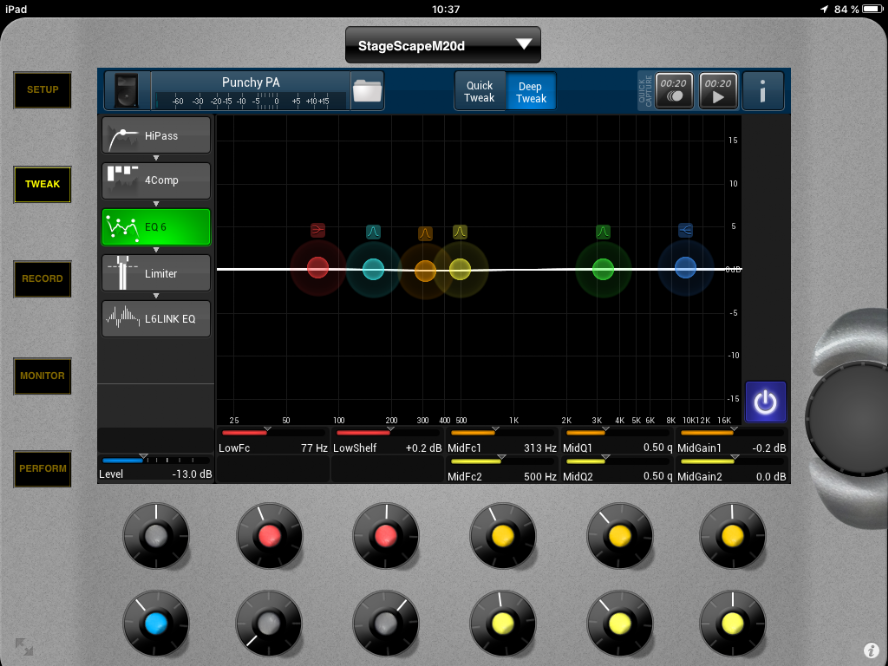Select the red low shelf EQ node

(x=318, y=268)
